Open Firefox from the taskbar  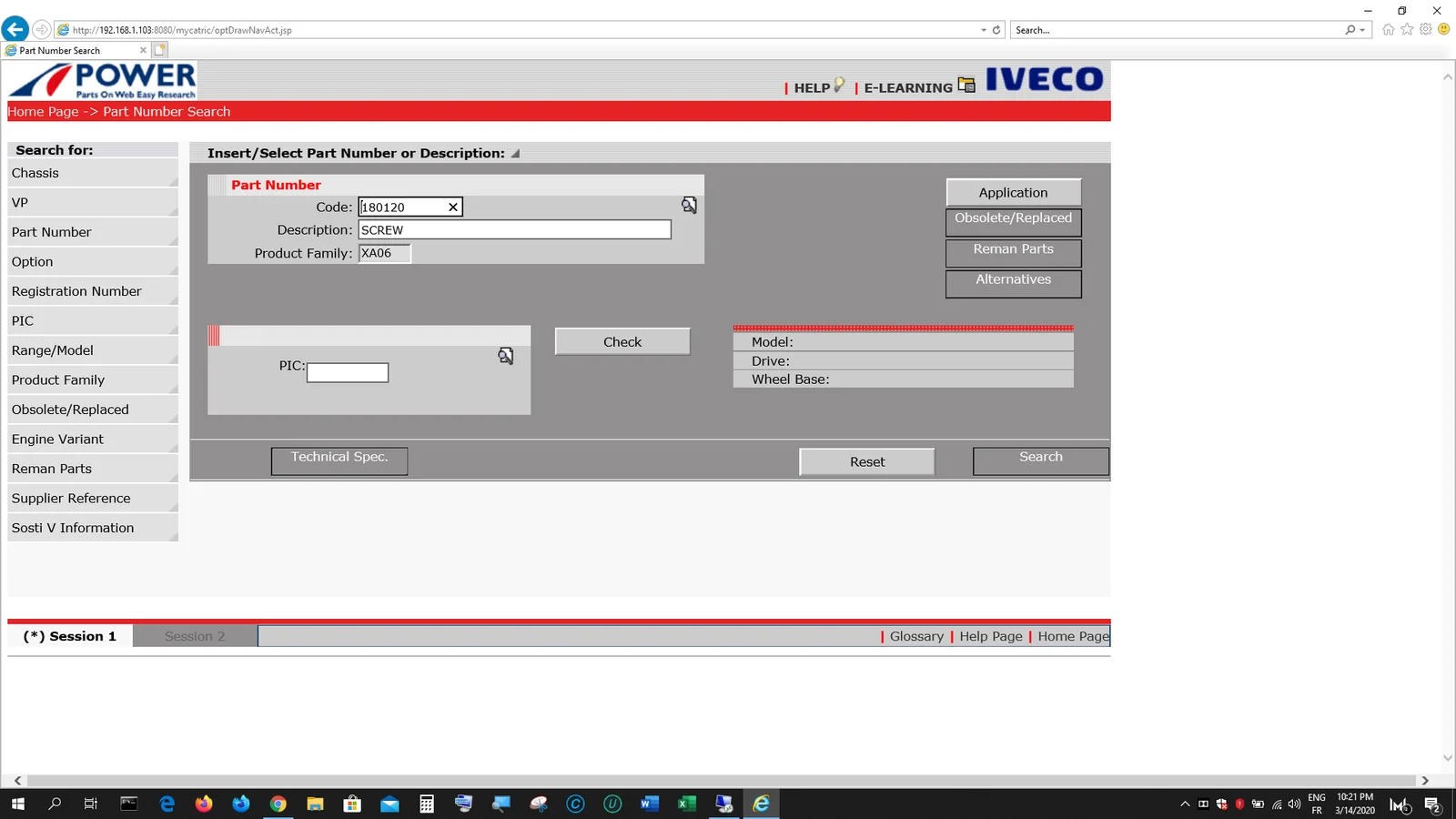click(204, 804)
